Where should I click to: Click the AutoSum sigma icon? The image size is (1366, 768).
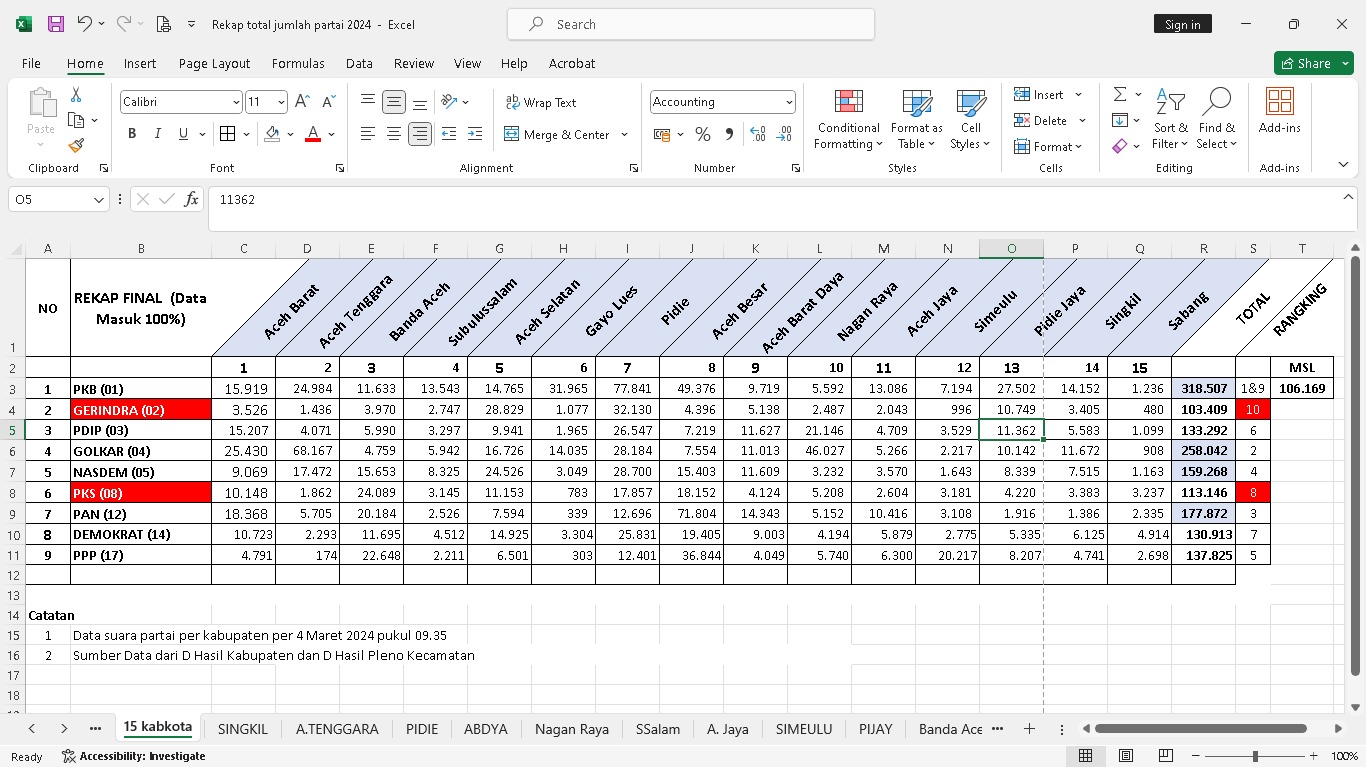pos(1120,94)
